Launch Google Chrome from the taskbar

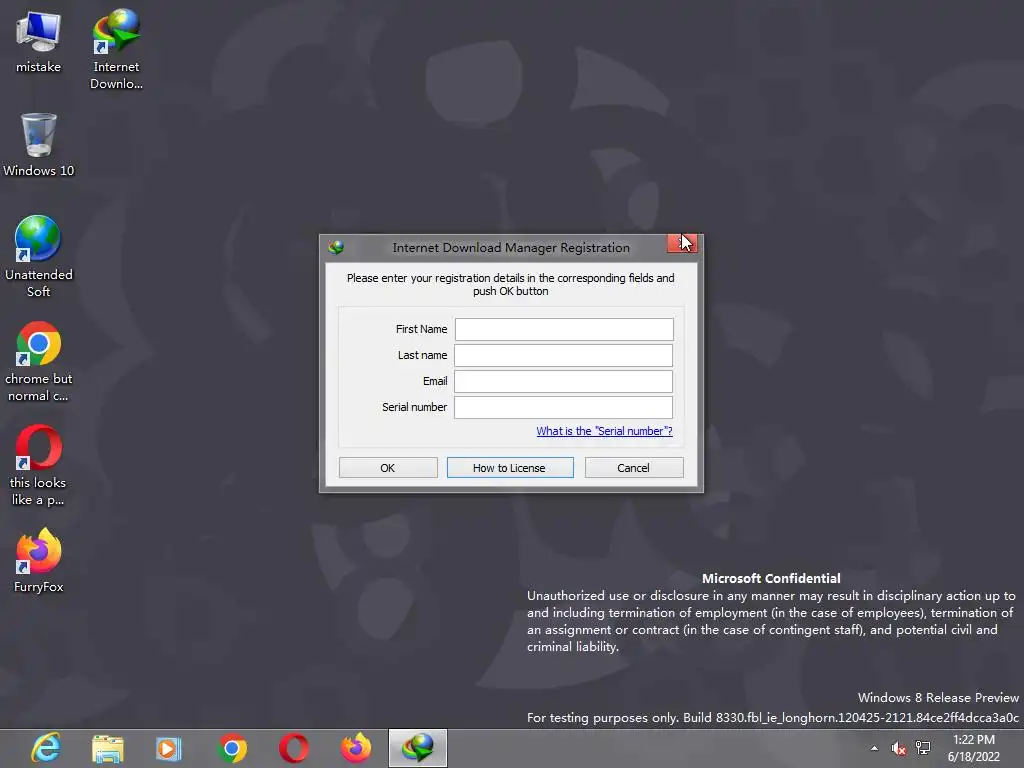[231, 748]
